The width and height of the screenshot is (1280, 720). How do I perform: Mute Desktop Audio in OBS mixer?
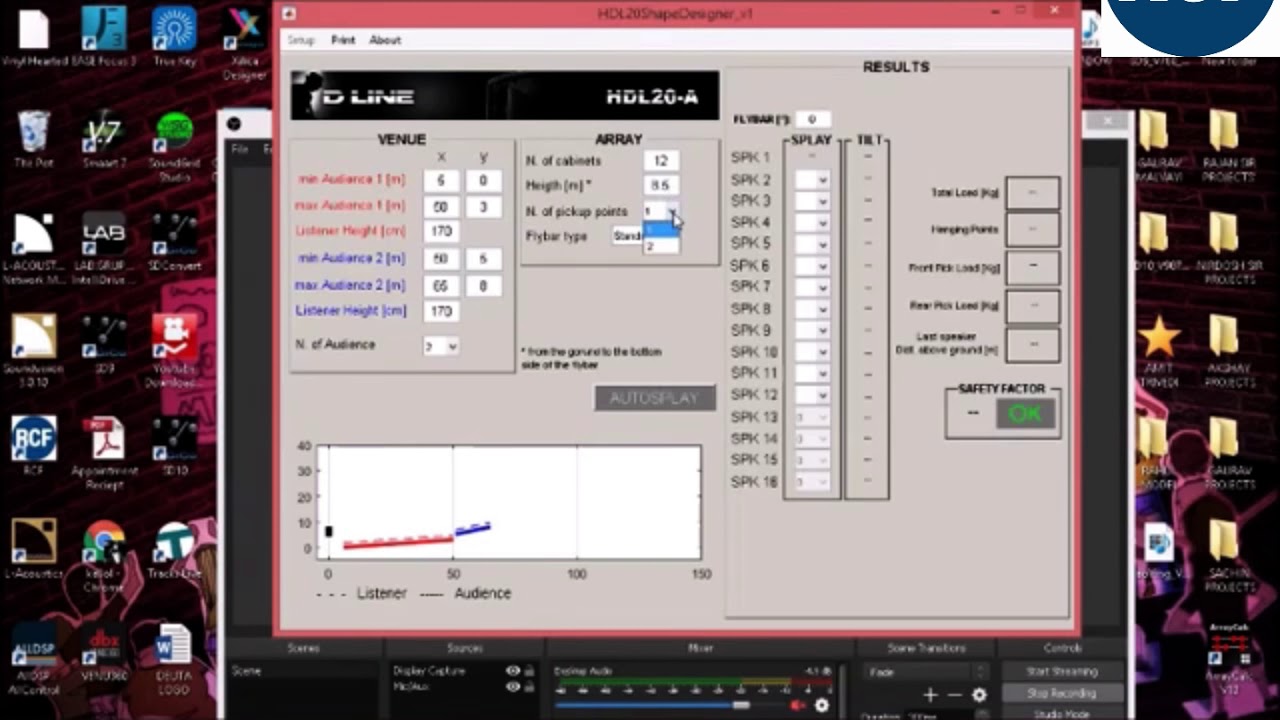pyautogui.click(x=797, y=705)
